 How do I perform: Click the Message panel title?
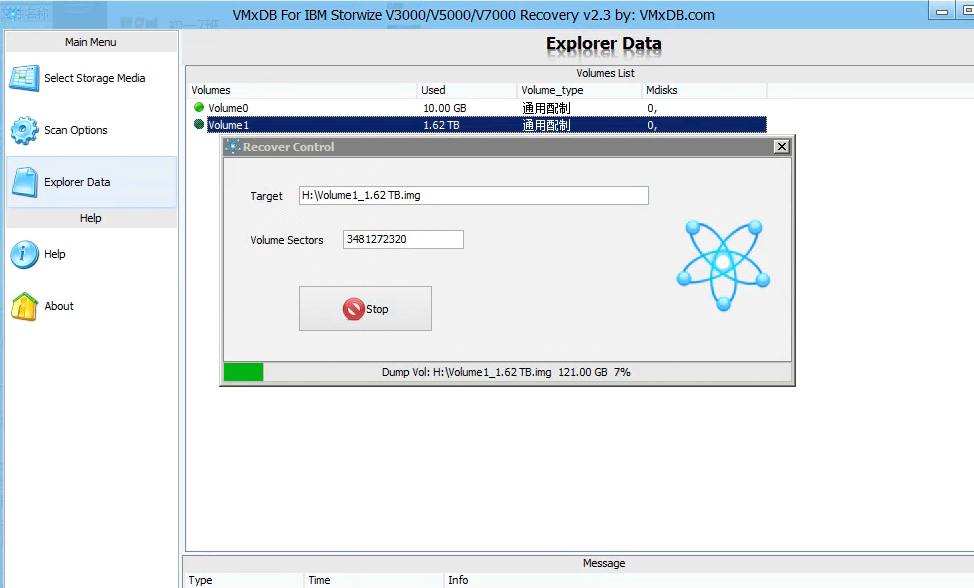[x=604, y=563]
